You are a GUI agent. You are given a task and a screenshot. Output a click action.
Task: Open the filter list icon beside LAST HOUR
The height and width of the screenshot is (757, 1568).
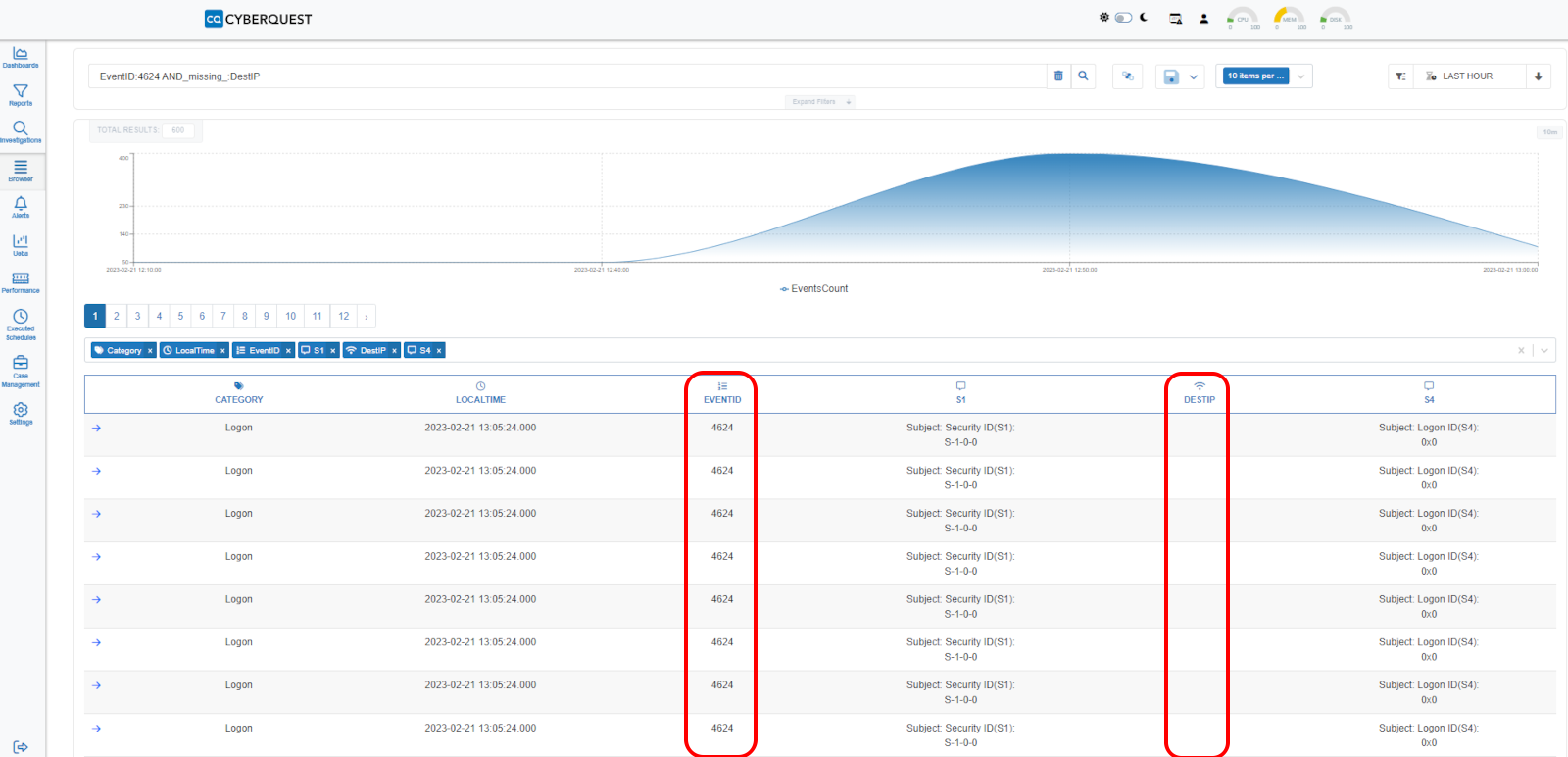pyautogui.click(x=1401, y=76)
